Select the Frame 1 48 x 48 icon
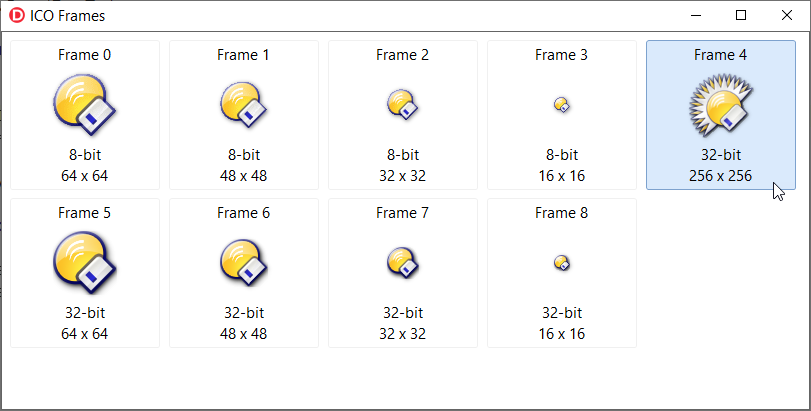Image resolution: width=811 pixels, height=411 pixels. (x=243, y=105)
